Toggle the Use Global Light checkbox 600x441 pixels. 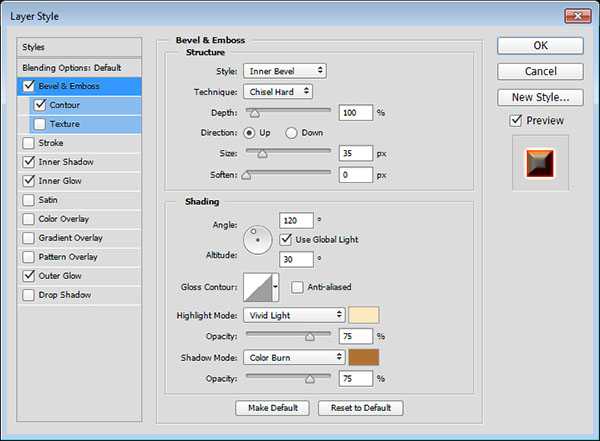point(286,239)
